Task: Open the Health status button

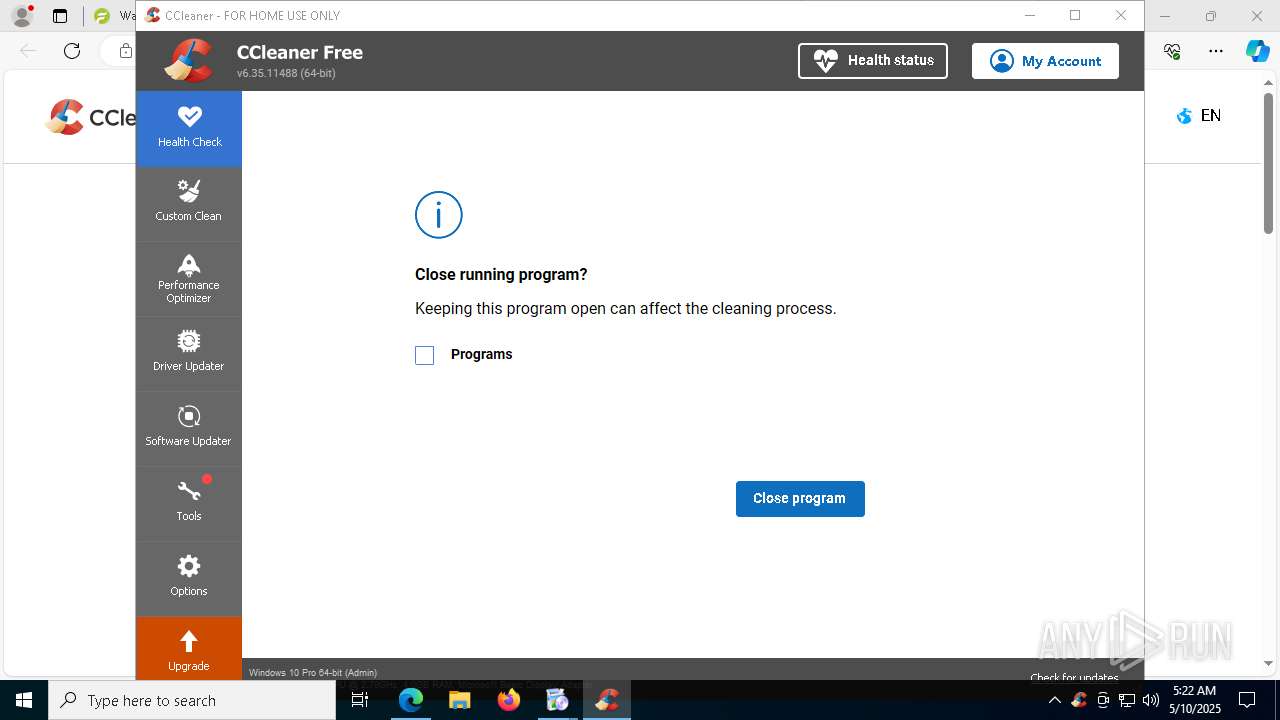Action: point(873,61)
